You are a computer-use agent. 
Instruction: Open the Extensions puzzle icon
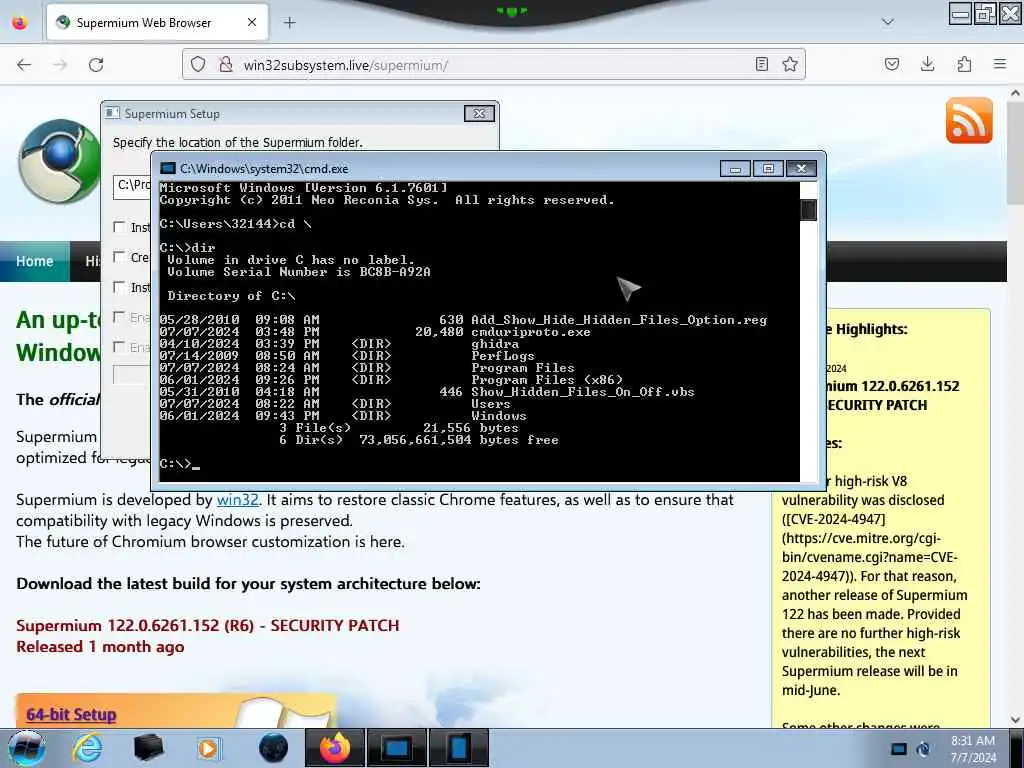click(964, 64)
